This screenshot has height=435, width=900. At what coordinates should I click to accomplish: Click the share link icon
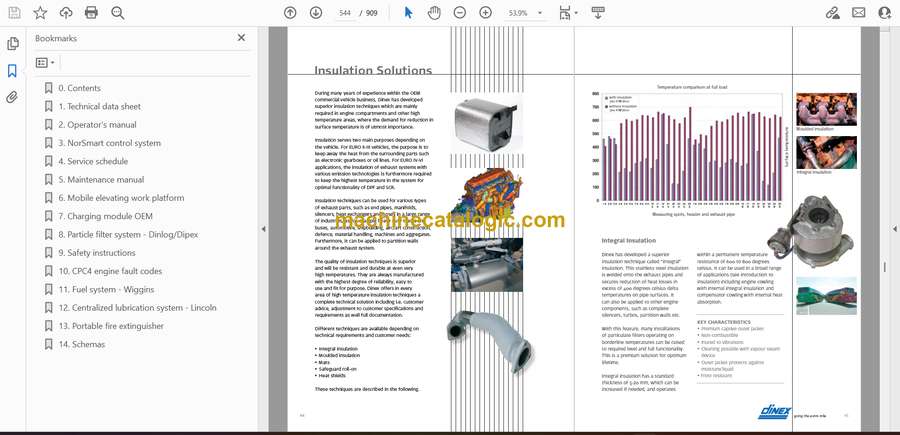832,13
